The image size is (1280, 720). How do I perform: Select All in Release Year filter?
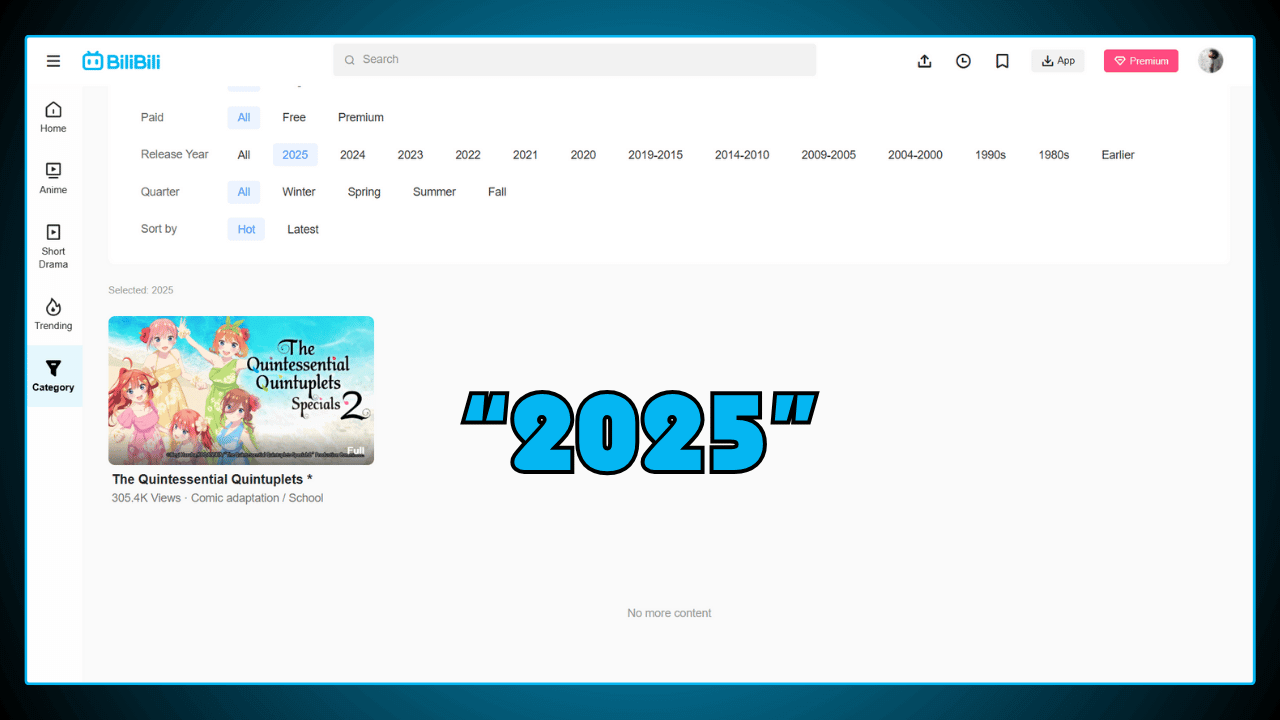(244, 155)
